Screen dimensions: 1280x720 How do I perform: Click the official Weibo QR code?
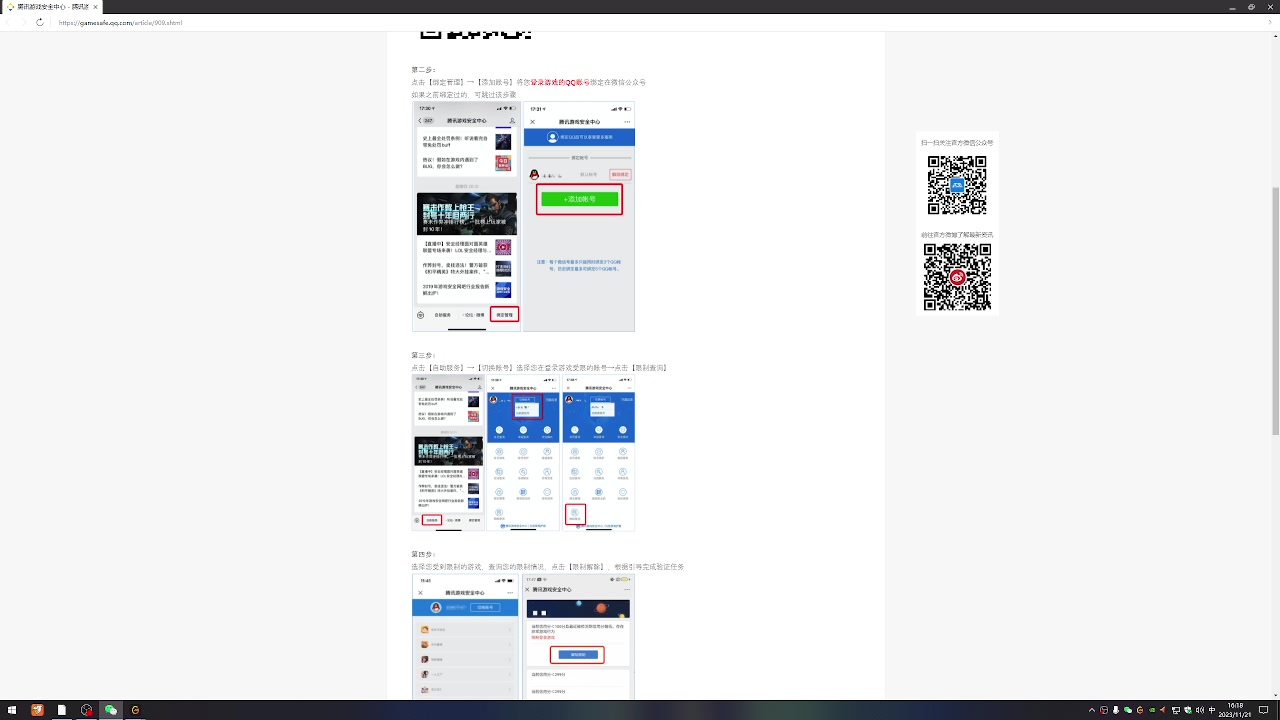[x=957, y=277]
